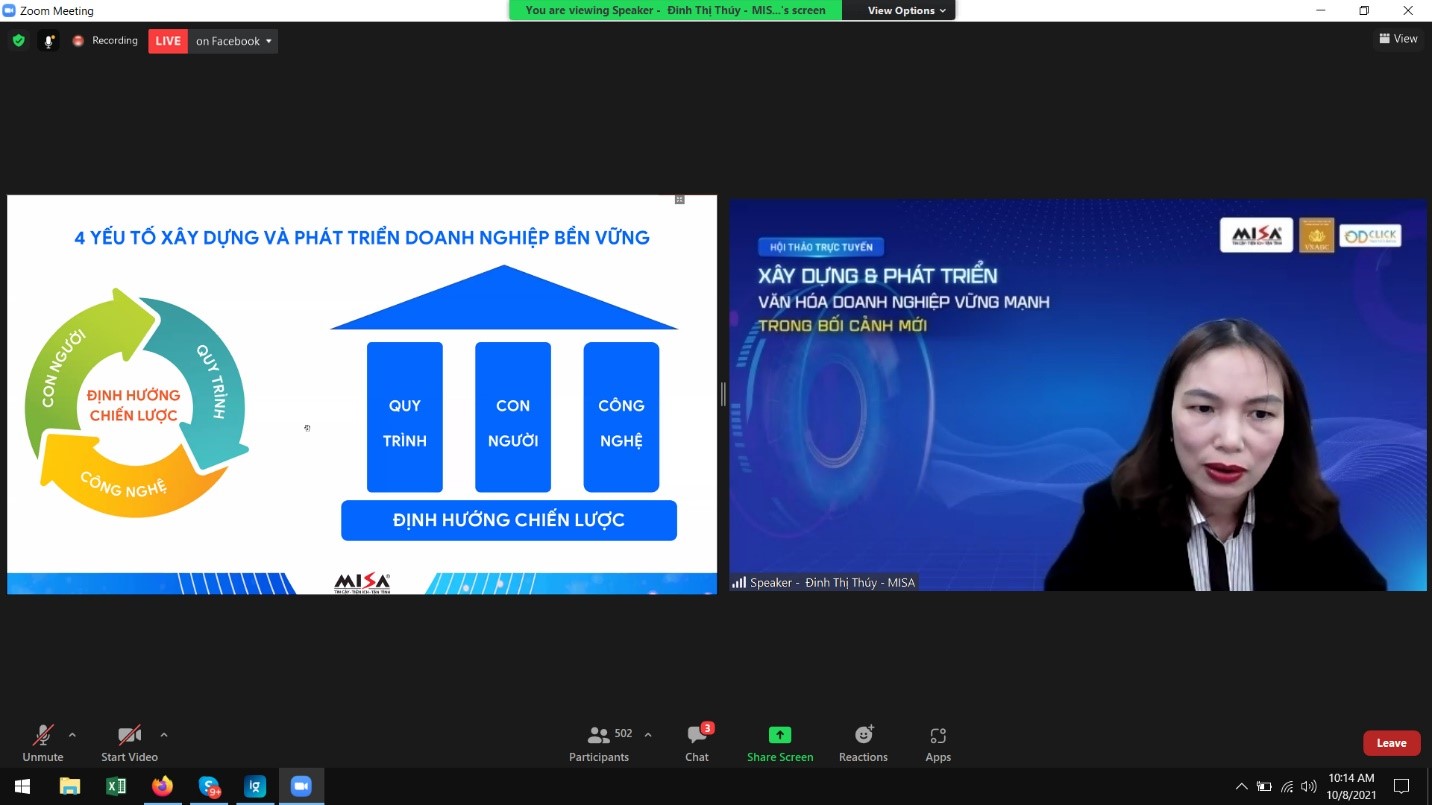
Task: Click the Recording indicator
Action: [x=105, y=41]
